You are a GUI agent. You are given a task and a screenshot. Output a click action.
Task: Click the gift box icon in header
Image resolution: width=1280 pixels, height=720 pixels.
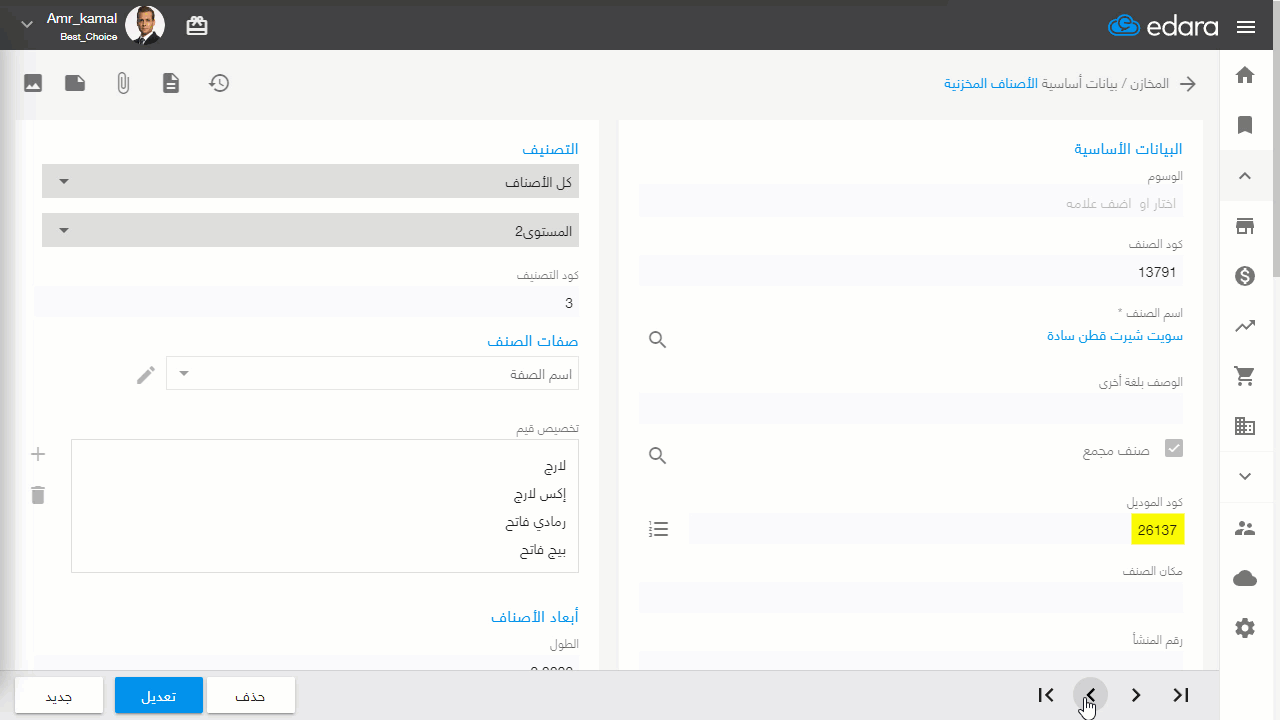pyautogui.click(x=197, y=26)
